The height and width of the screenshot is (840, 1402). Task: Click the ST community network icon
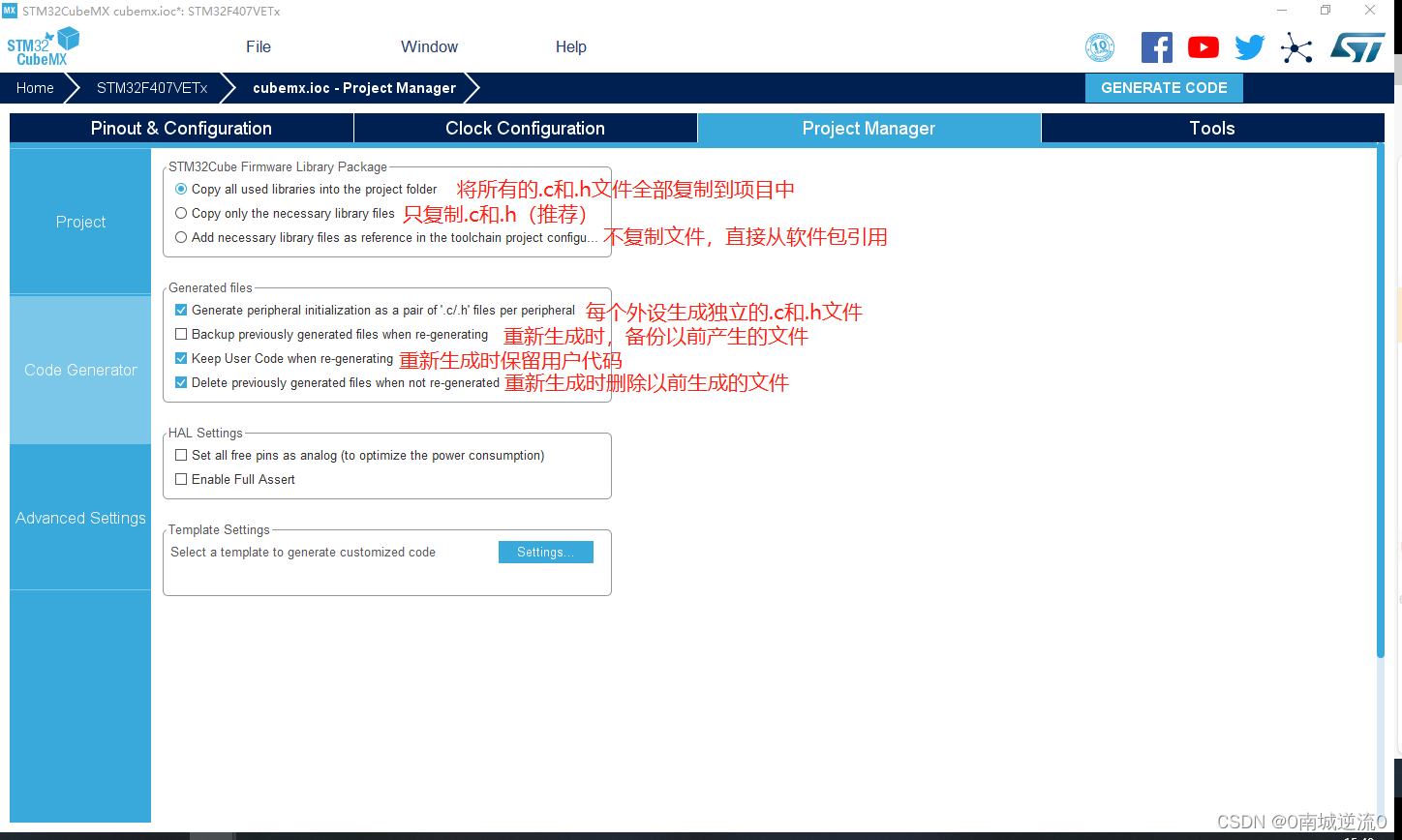1296,47
